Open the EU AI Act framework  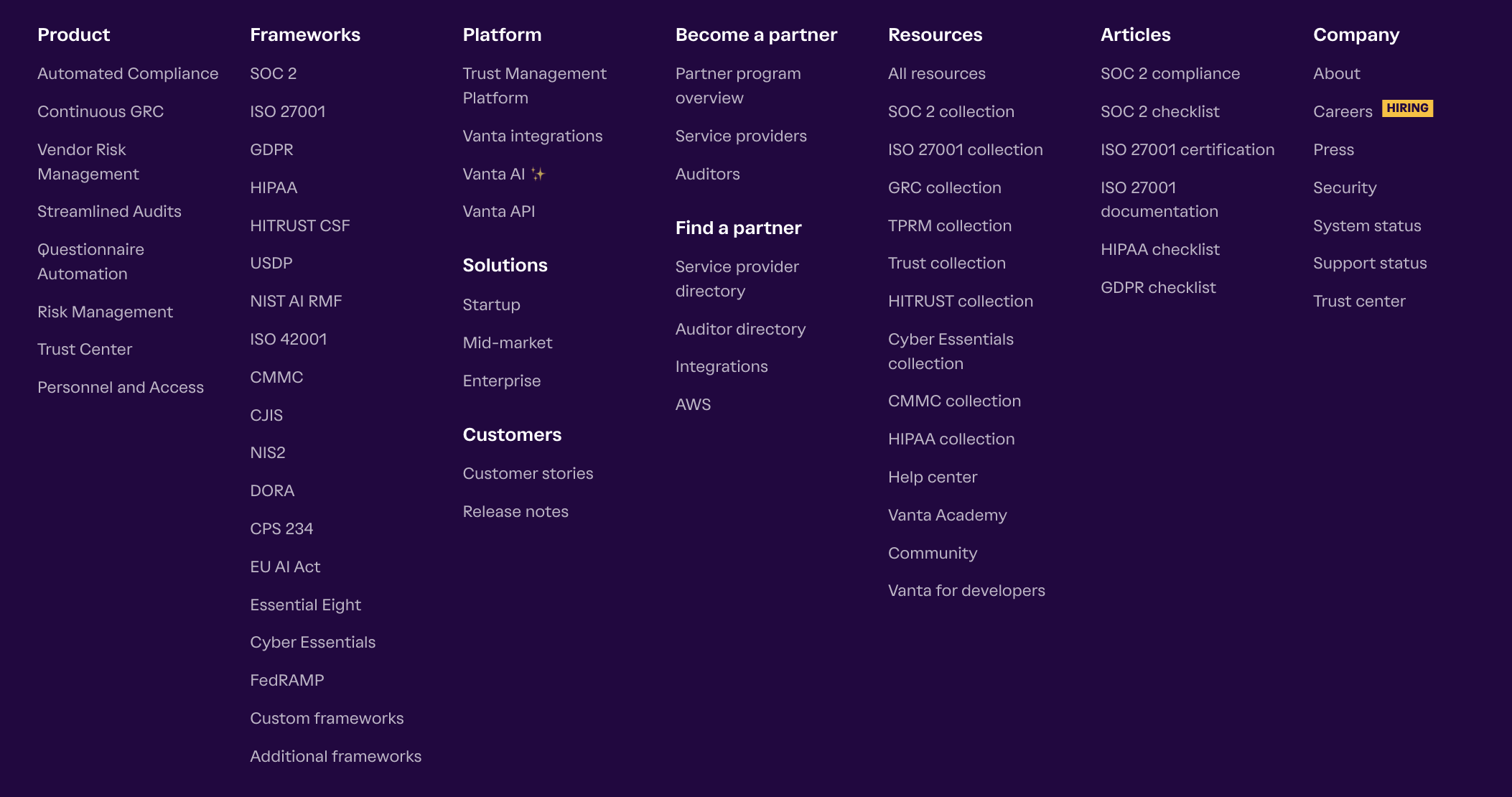tap(284, 567)
